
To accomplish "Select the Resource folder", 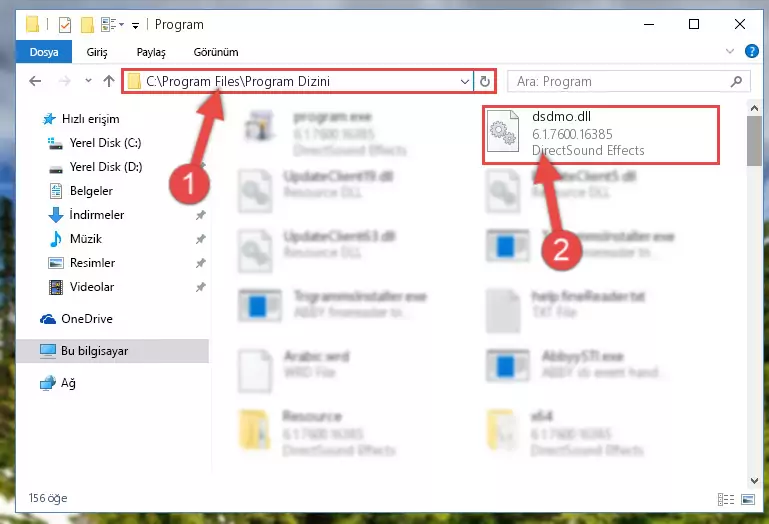I will (317, 432).
